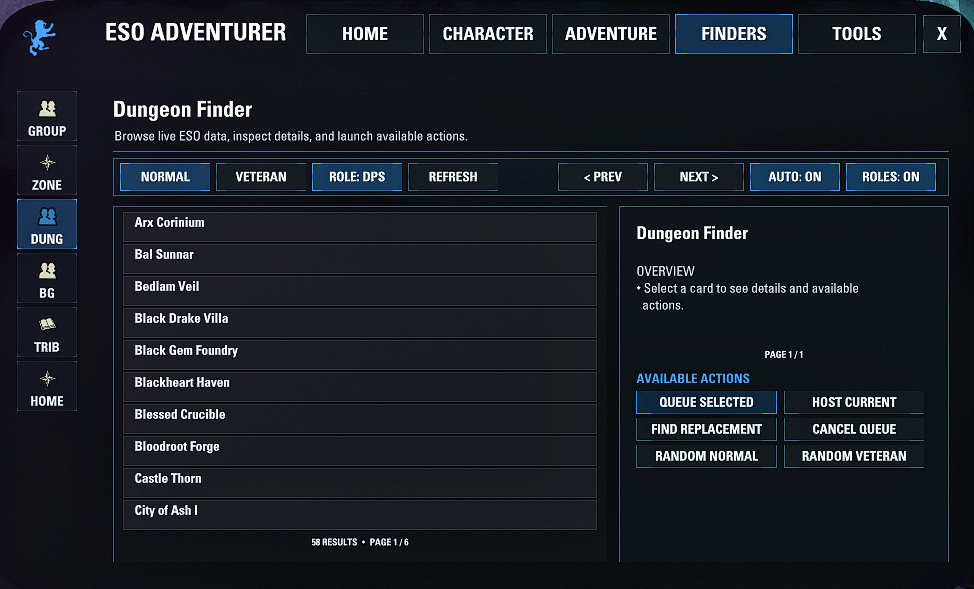
Task: Select the Castle Thorn card
Action: [x=360, y=483]
